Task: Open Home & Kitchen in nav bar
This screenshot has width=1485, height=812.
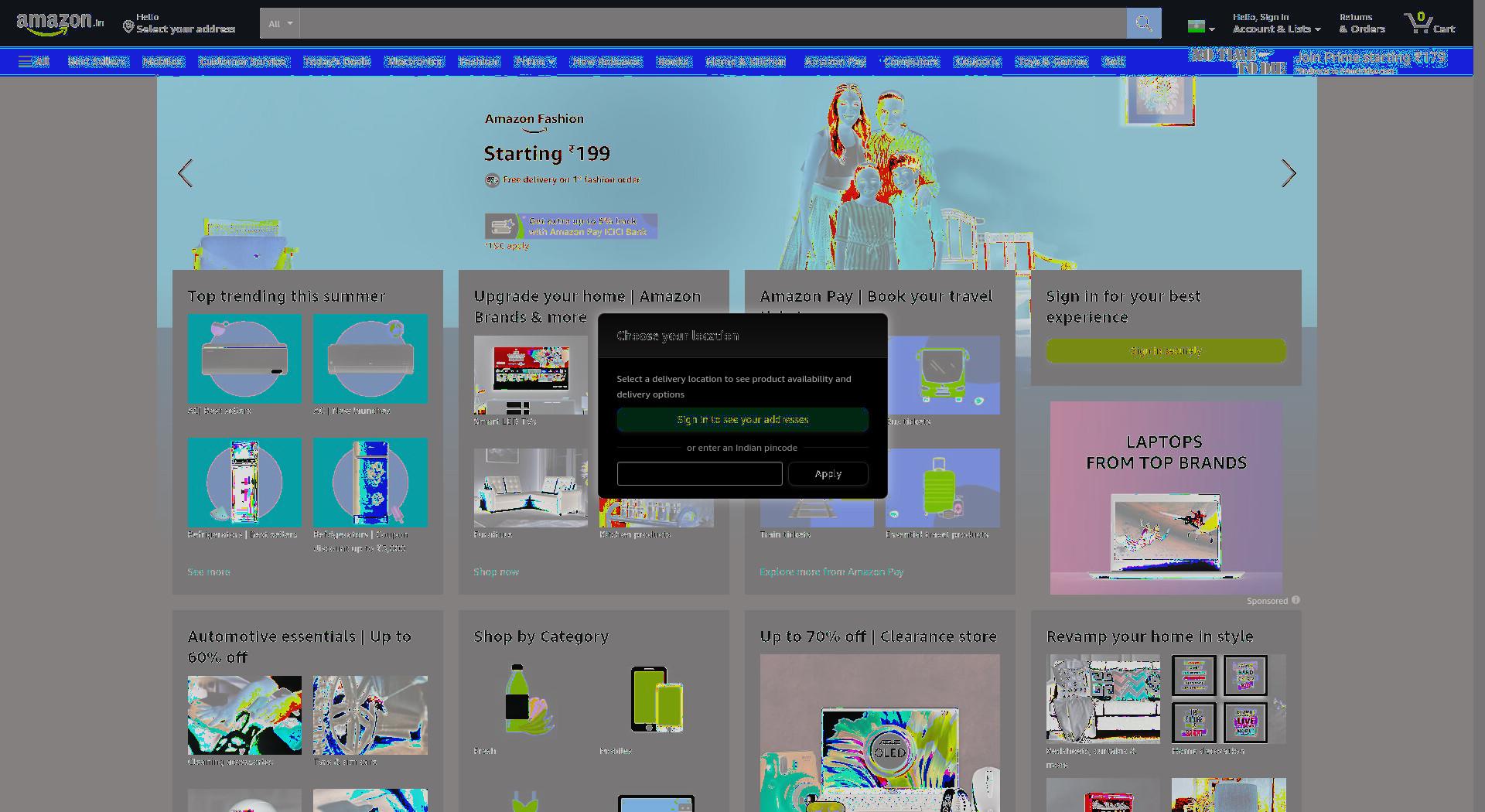Action: point(746,61)
